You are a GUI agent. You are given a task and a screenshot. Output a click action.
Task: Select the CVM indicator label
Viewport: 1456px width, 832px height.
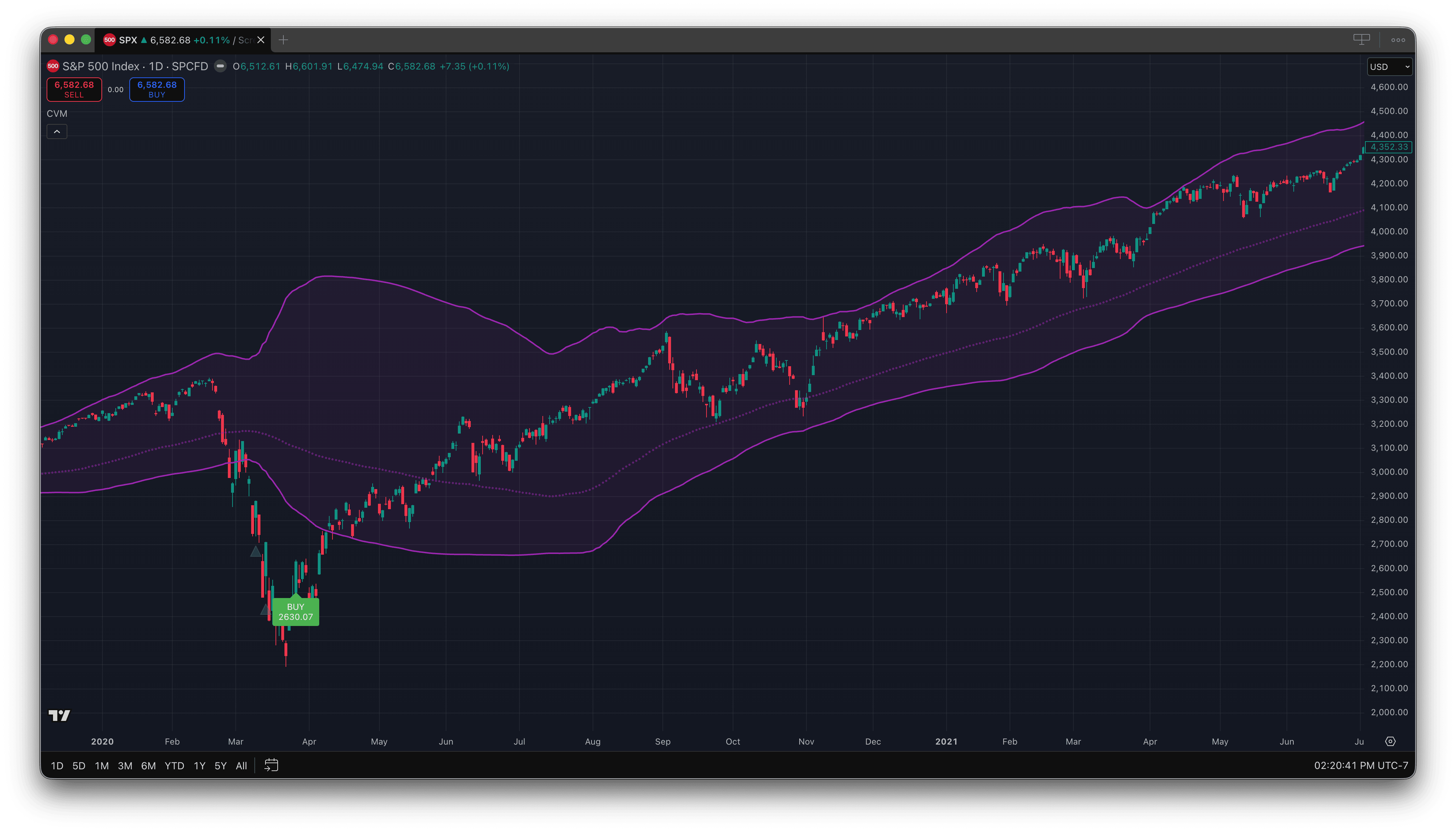tap(57, 114)
